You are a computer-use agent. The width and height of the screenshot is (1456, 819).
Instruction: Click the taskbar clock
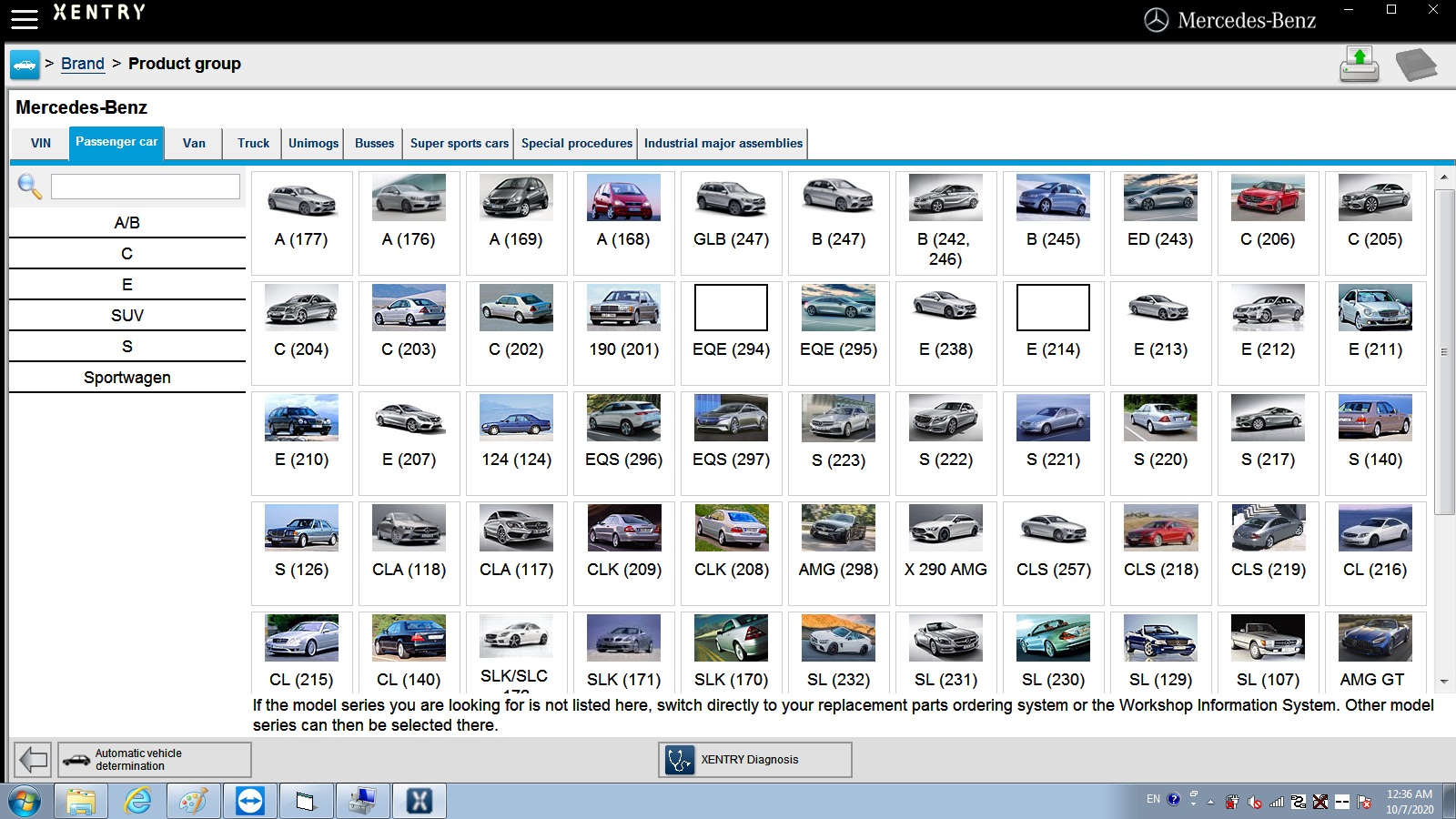tap(1410, 802)
